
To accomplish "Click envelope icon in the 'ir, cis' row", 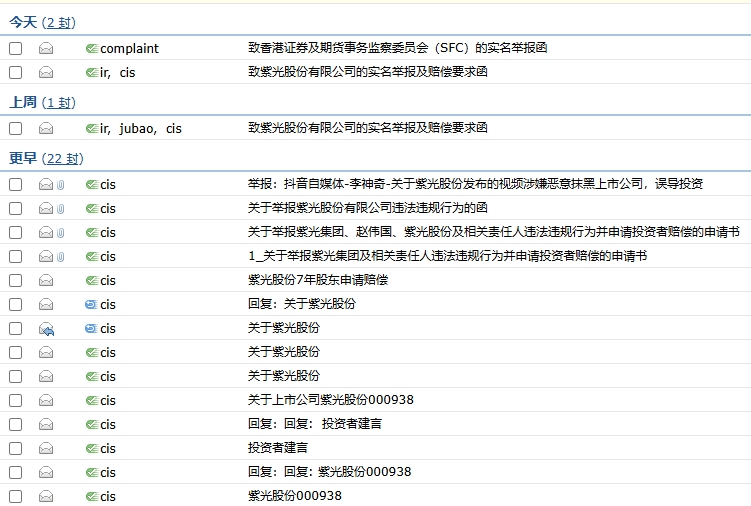I will point(46,72).
